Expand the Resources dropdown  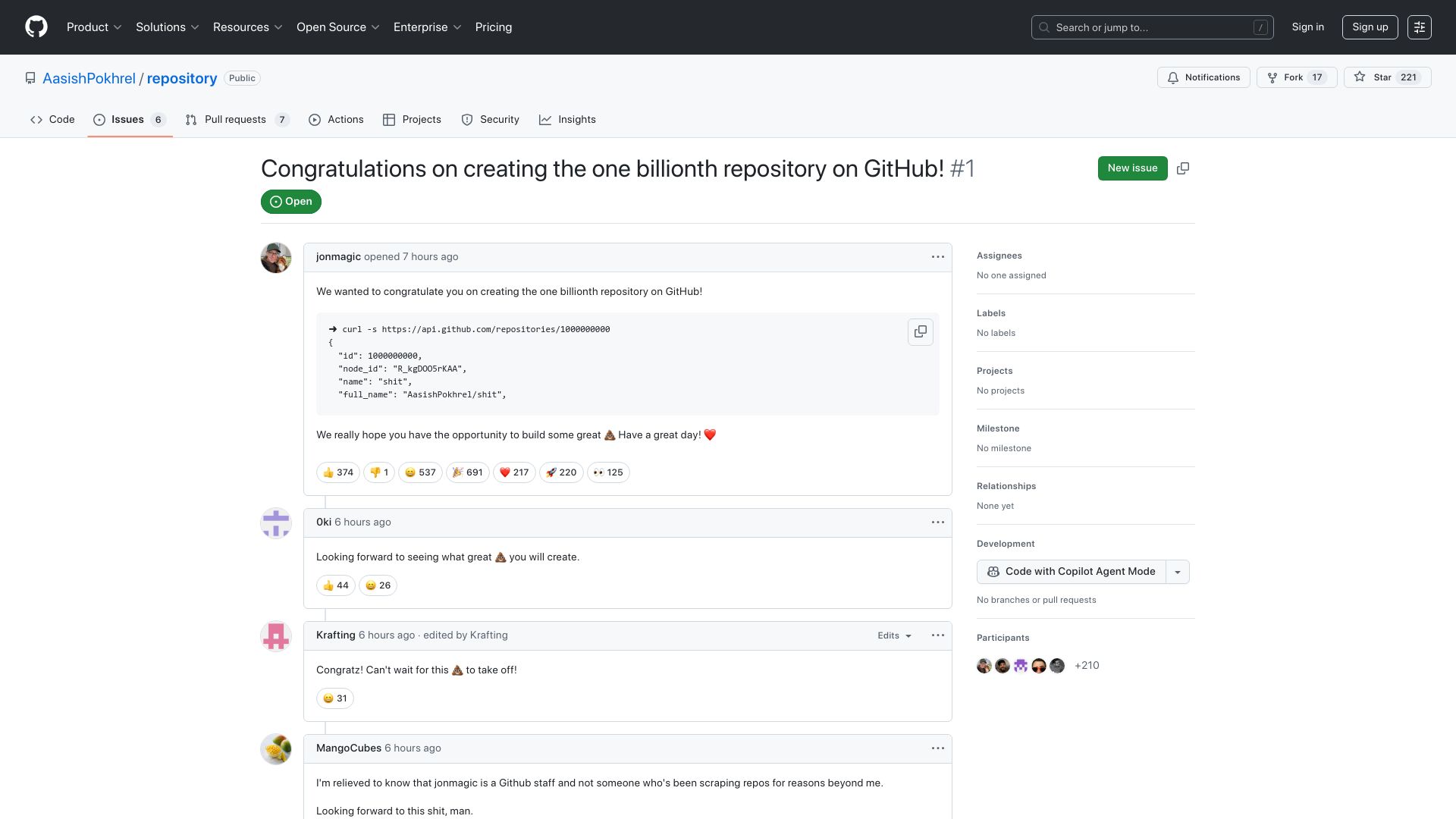coord(248,27)
